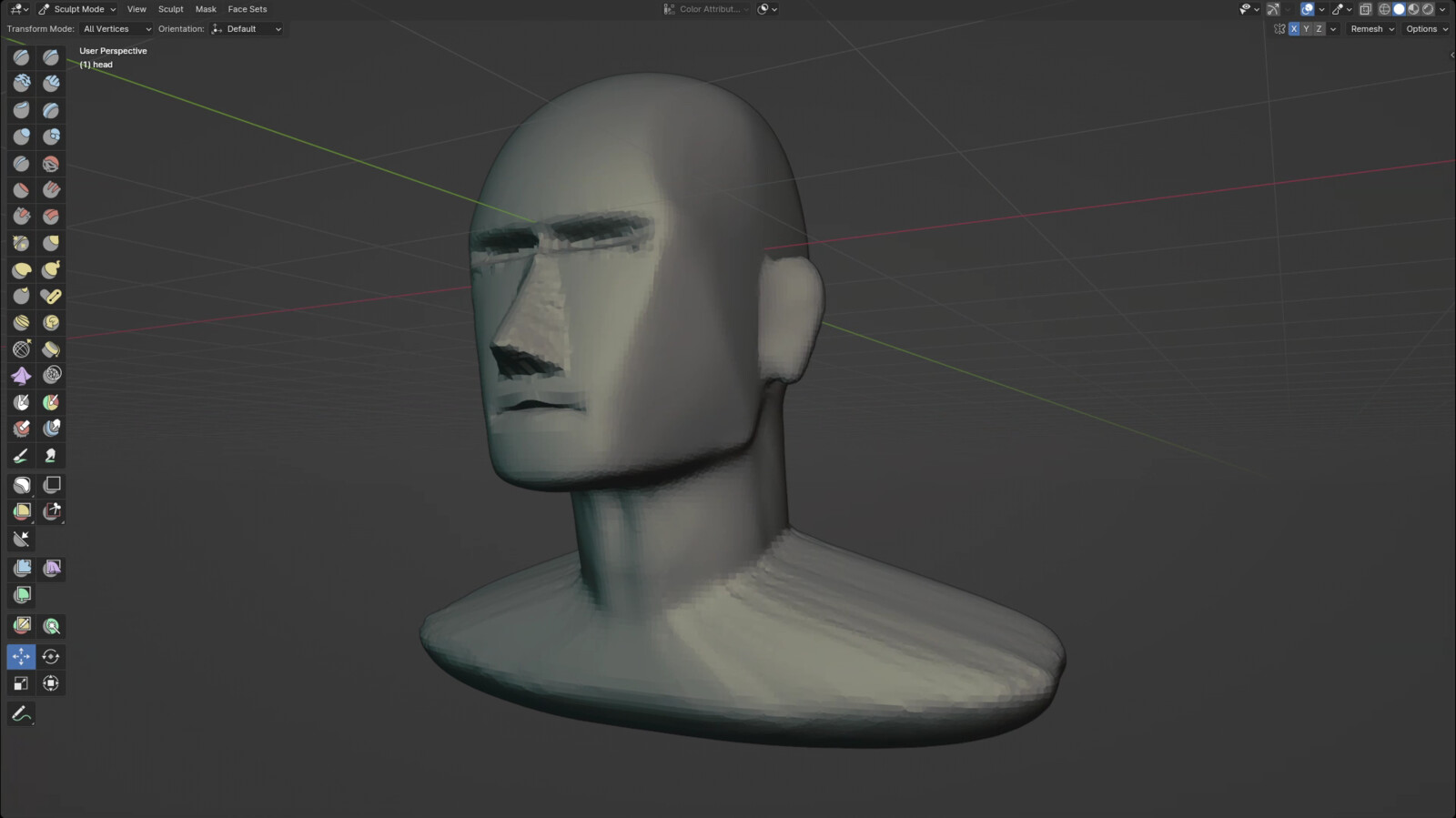Select the Box Hide tool
The width and height of the screenshot is (1456, 818).
click(51, 485)
